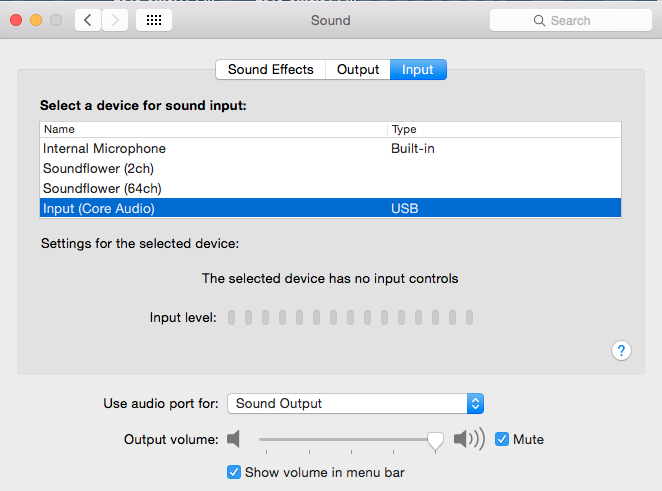662x491 pixels.
Task: Adjust the Output volume slider knob
Action: (x=435, y=439)
